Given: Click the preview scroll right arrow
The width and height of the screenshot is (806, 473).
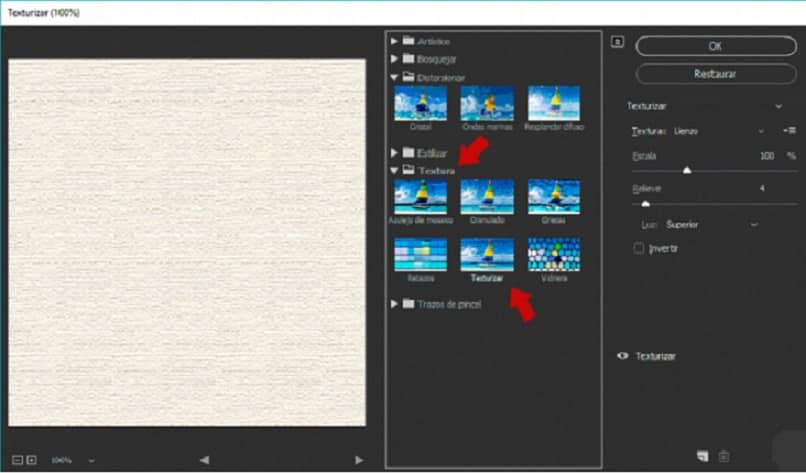Looking at the screenshot, I should click(359, 460).
